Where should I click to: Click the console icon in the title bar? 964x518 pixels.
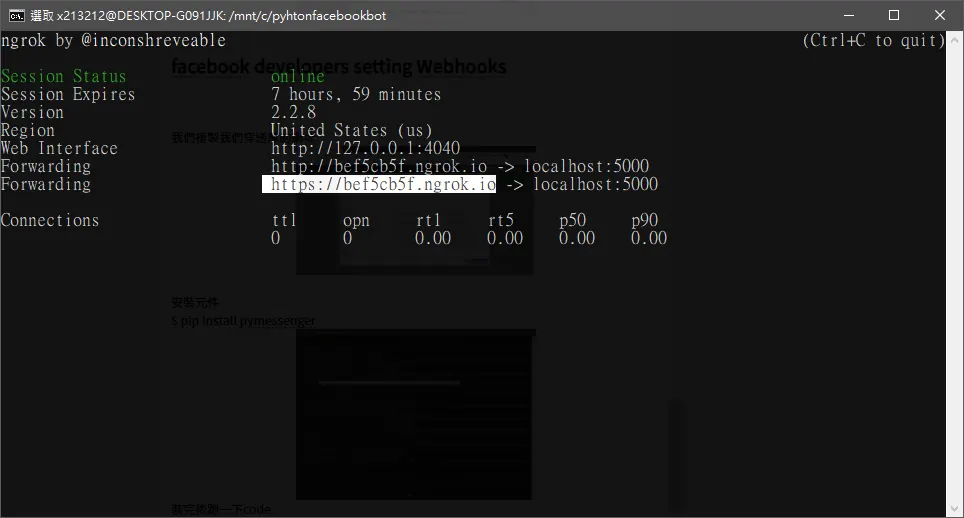coord(17,15)
